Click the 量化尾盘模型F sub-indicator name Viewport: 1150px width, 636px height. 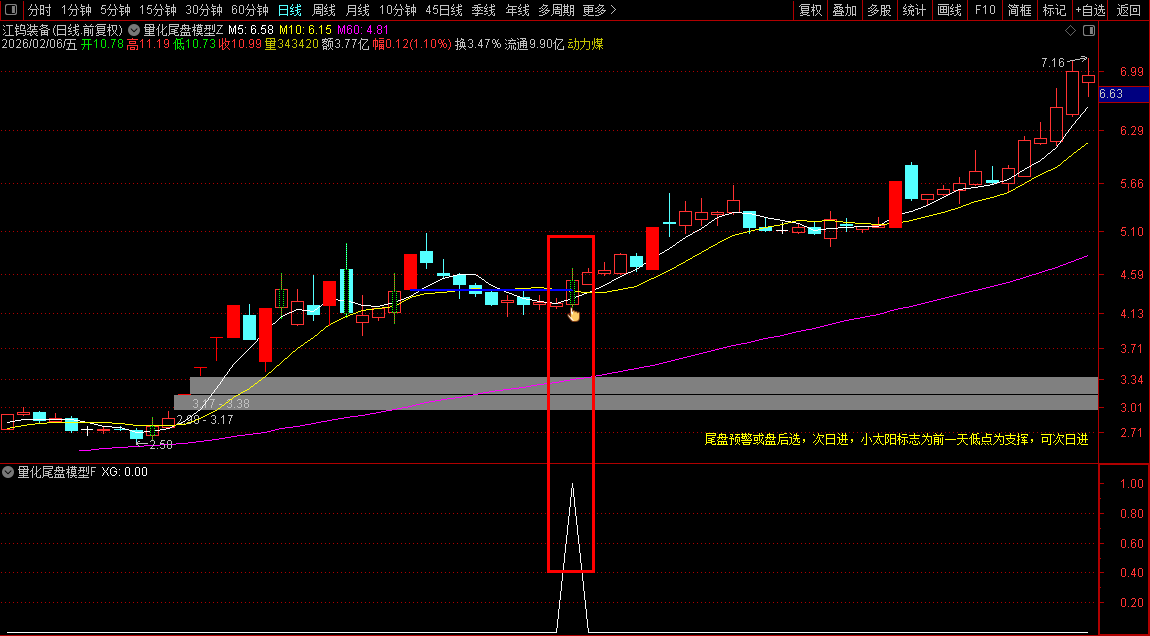tap(56, 472)
